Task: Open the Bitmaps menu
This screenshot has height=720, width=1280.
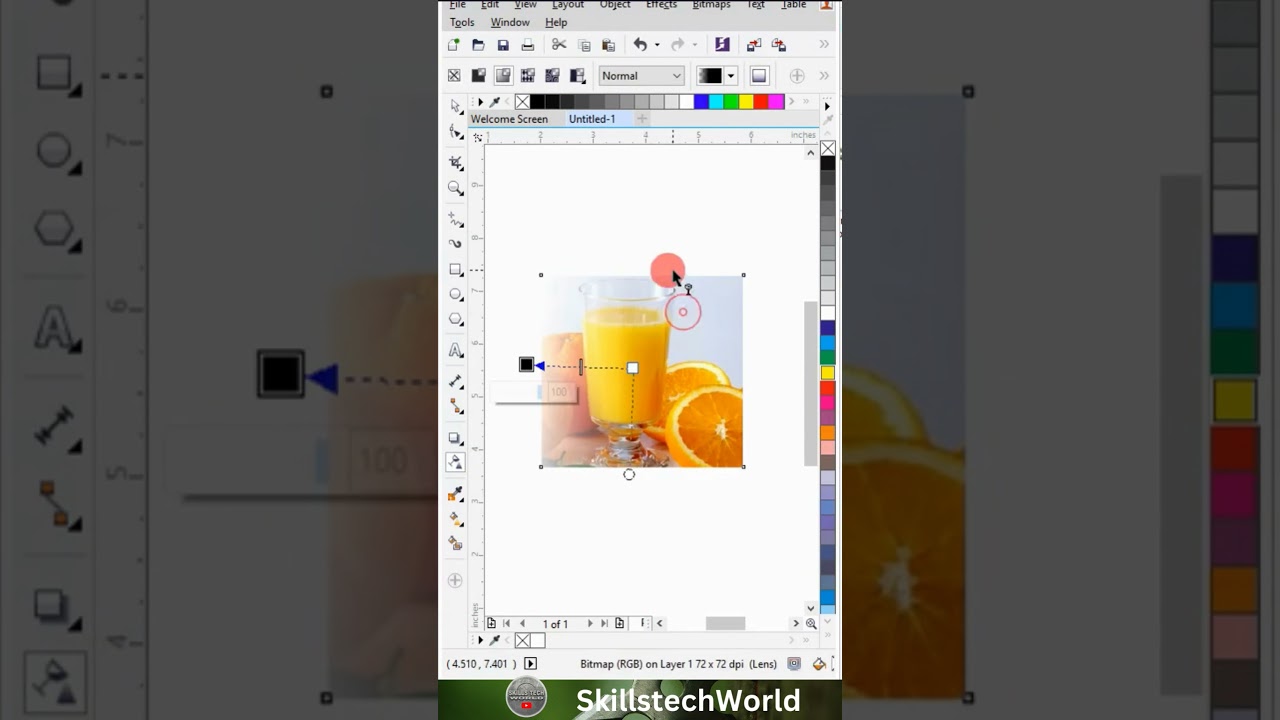Action: tap(711, 5)
